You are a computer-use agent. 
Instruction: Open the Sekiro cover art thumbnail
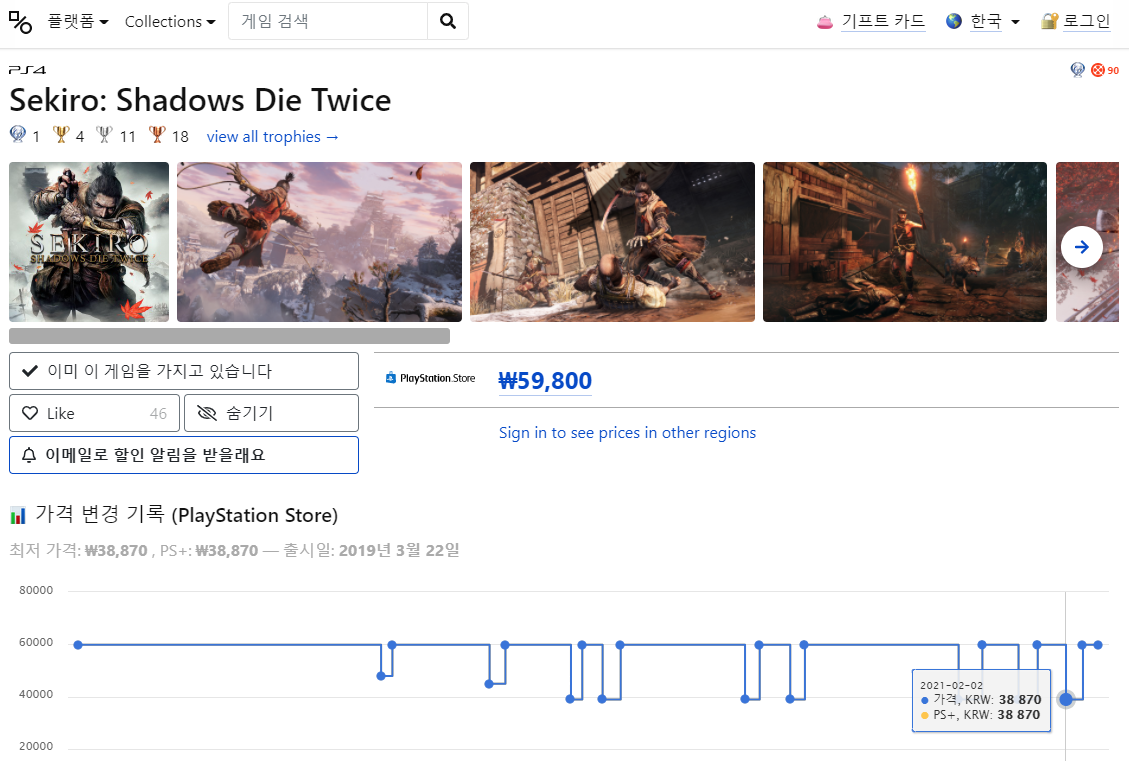point(89,242)
